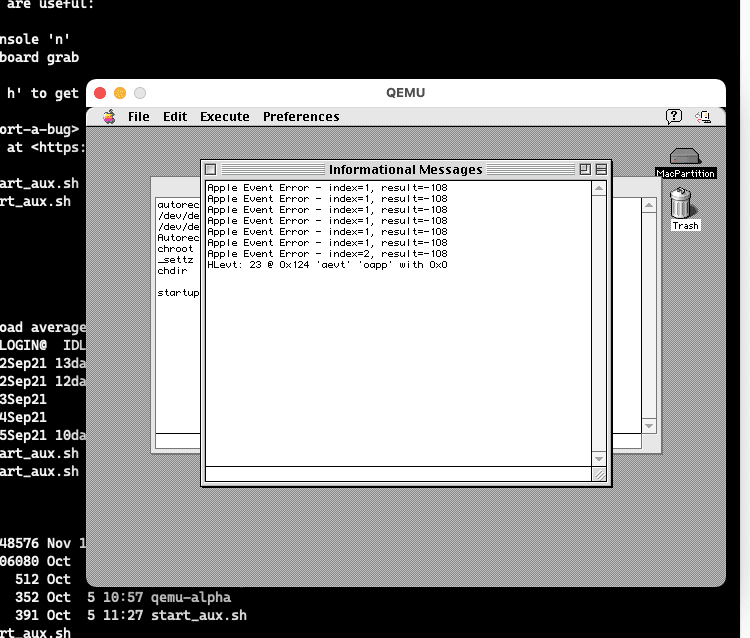Open the application switcher menu icon
Image resolution: width=750 pixels, height=638 pixels.
pyautogui.click(x=703, y=117)
